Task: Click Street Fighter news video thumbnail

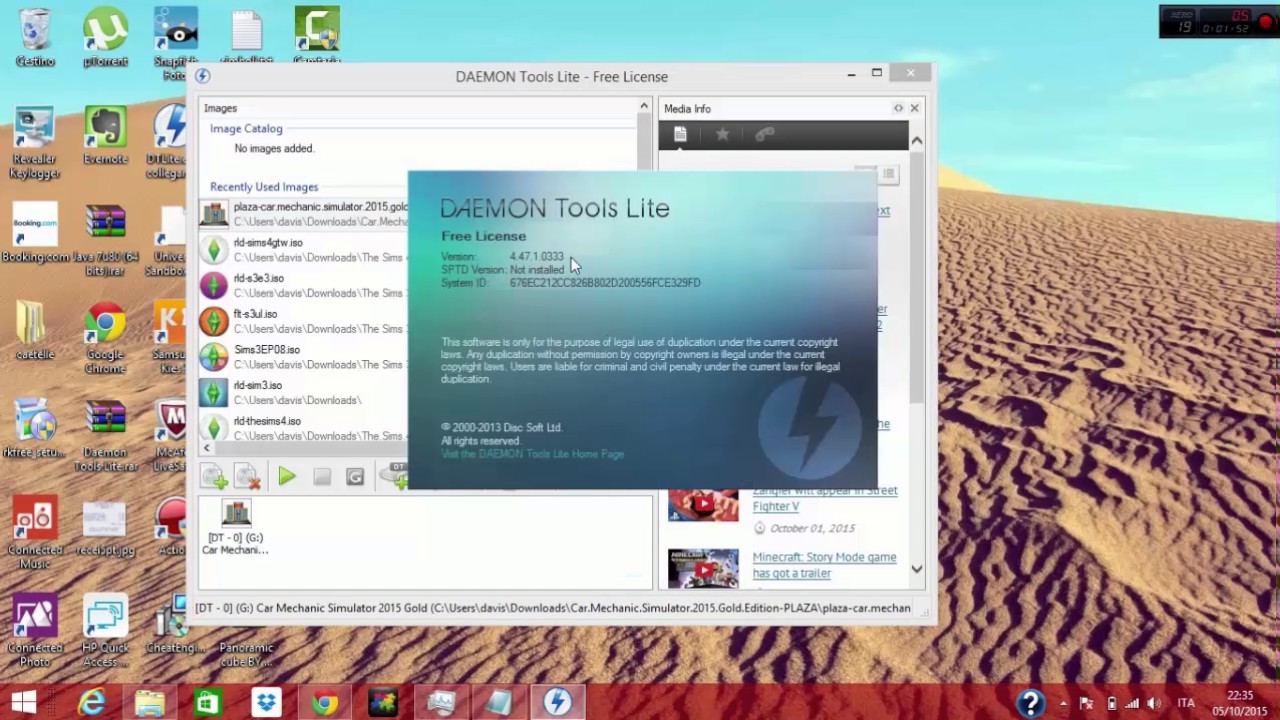Action: pyautogui.click(x=703, y=506)
